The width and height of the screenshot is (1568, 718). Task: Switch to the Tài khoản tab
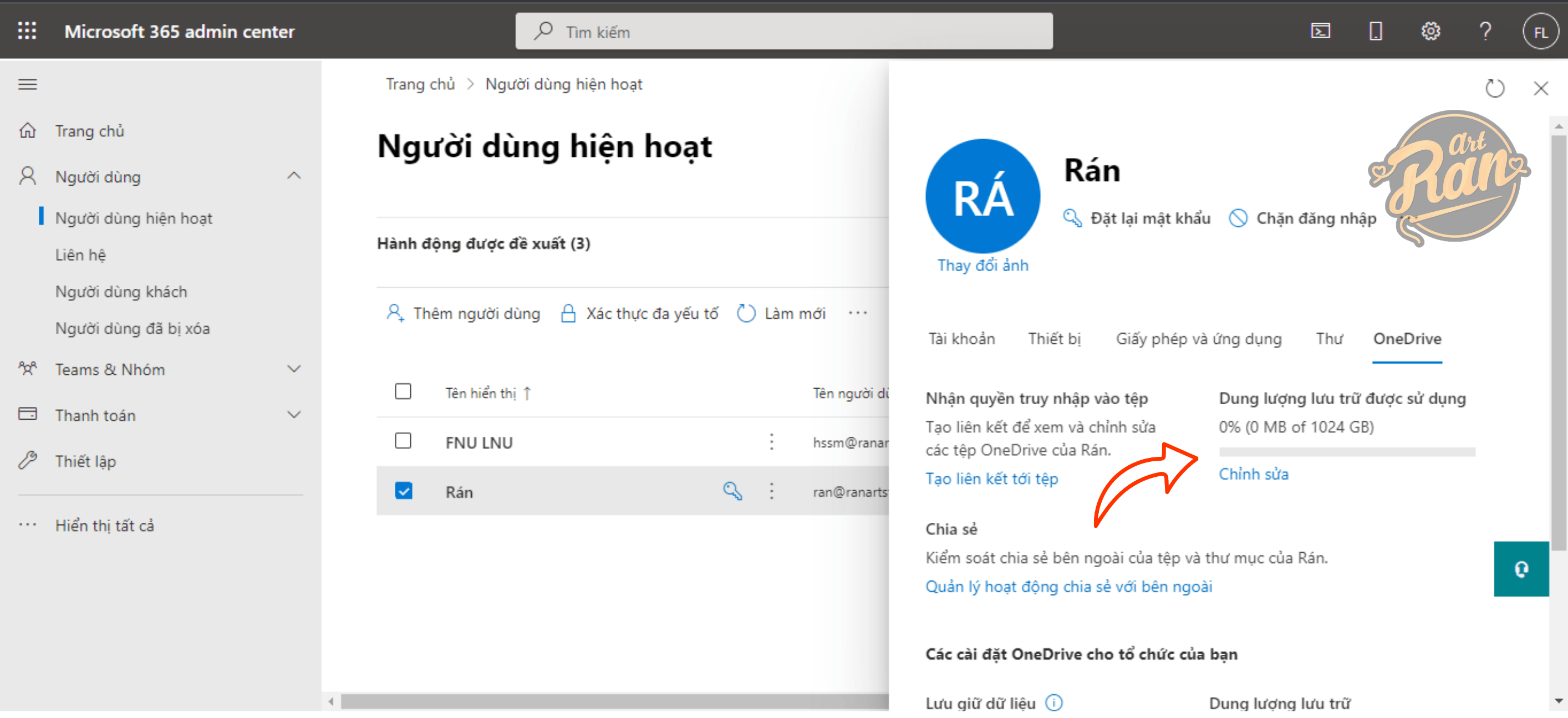(961, 338)
